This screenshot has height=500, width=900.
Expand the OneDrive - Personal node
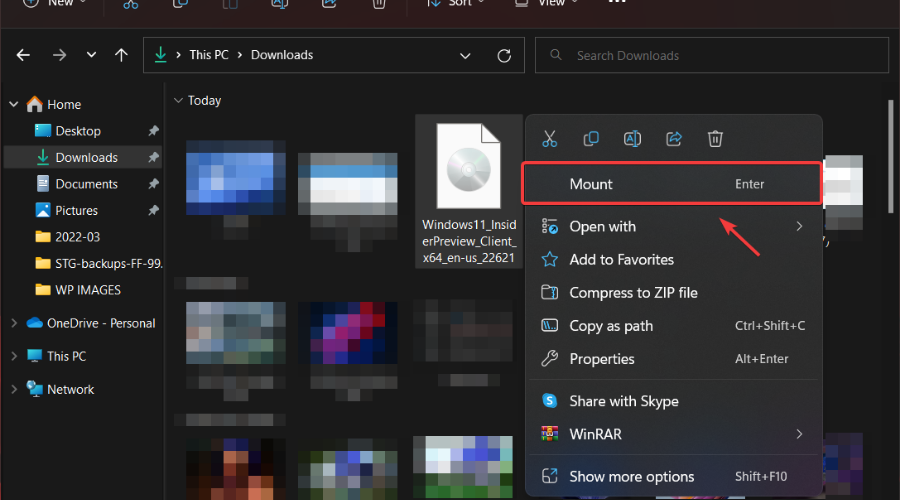[x=14, y=323]
